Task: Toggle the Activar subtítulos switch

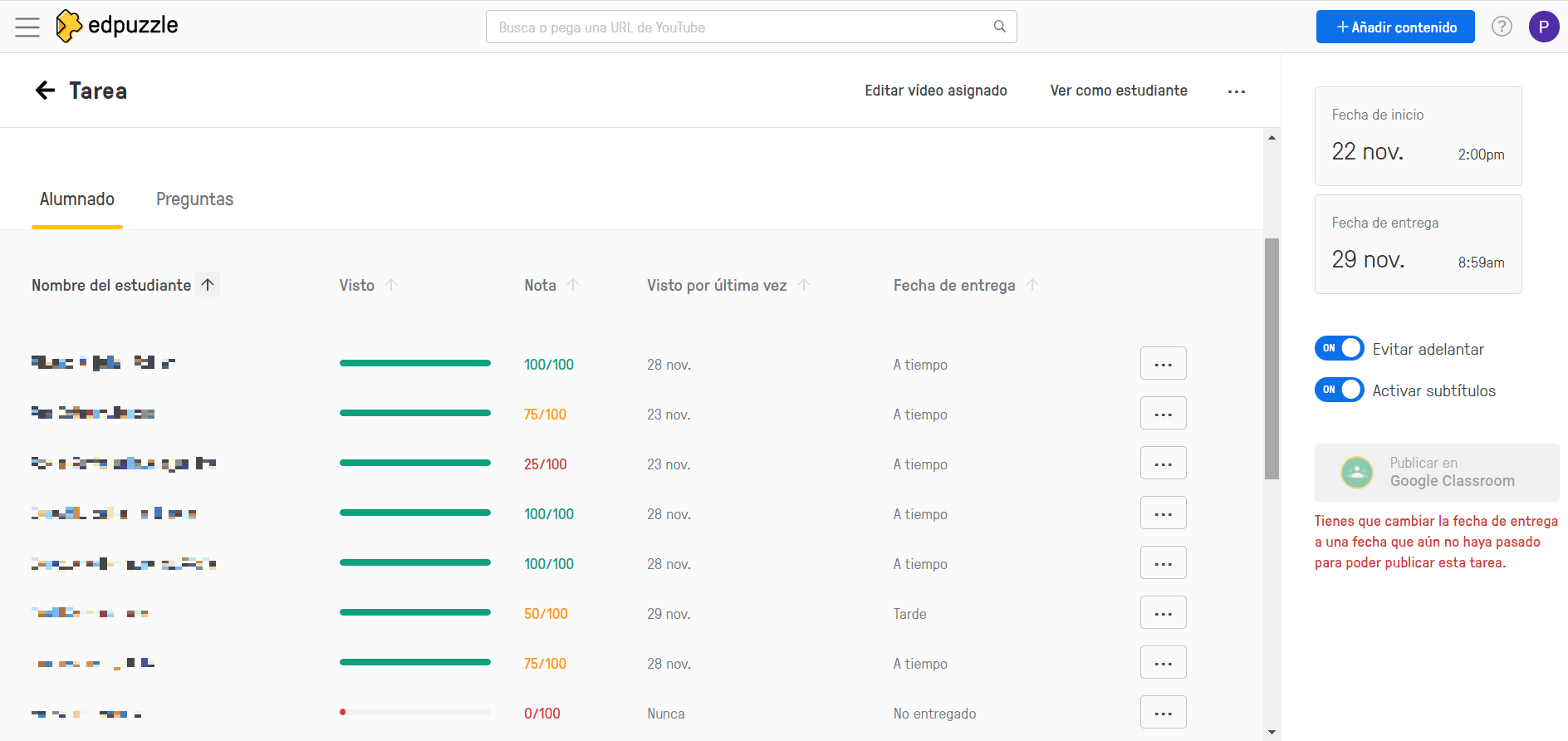Action: click(1339, 390)
